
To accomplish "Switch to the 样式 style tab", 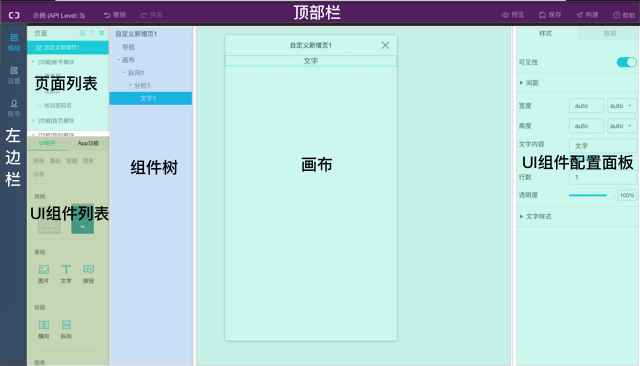I will tap(546, 33).
